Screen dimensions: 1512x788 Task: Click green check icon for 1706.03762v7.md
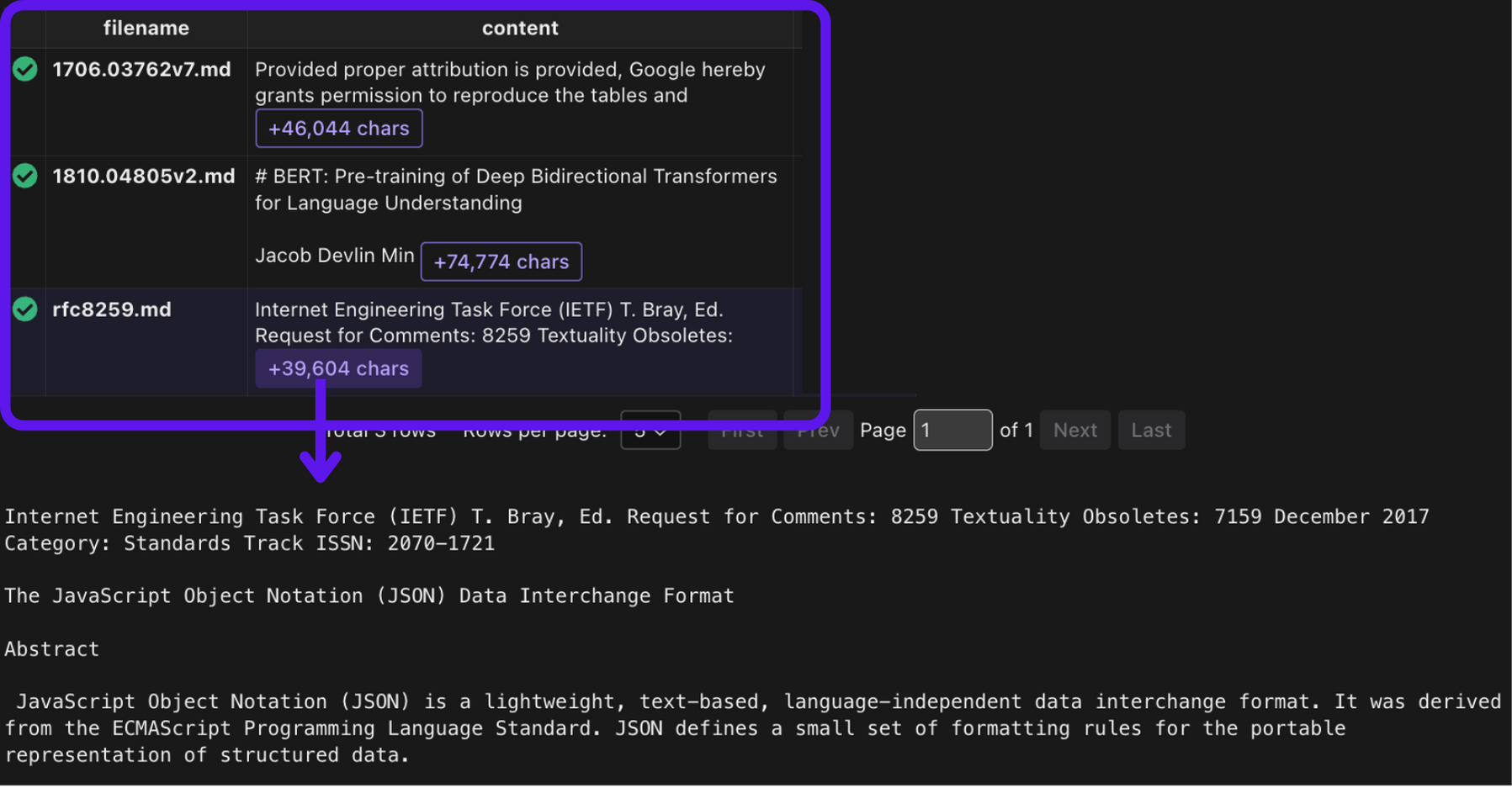[x=25, y=69]
